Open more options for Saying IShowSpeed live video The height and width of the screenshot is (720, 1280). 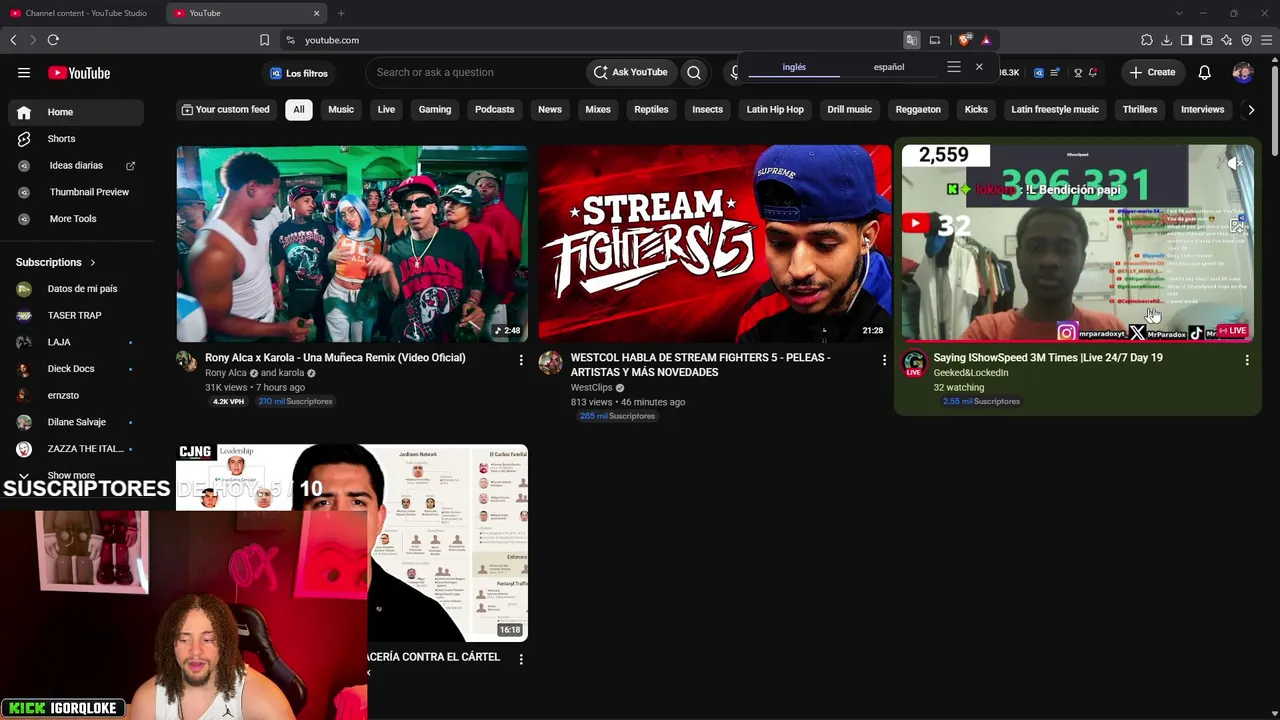coord(1247,359)
